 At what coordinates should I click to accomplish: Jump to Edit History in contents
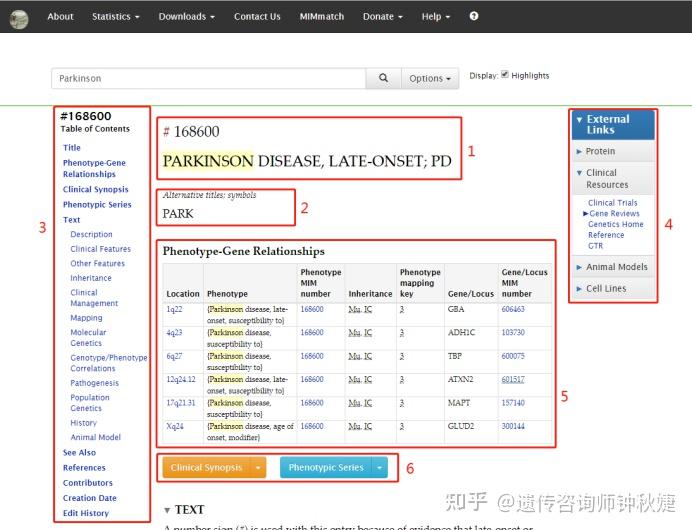86,513
